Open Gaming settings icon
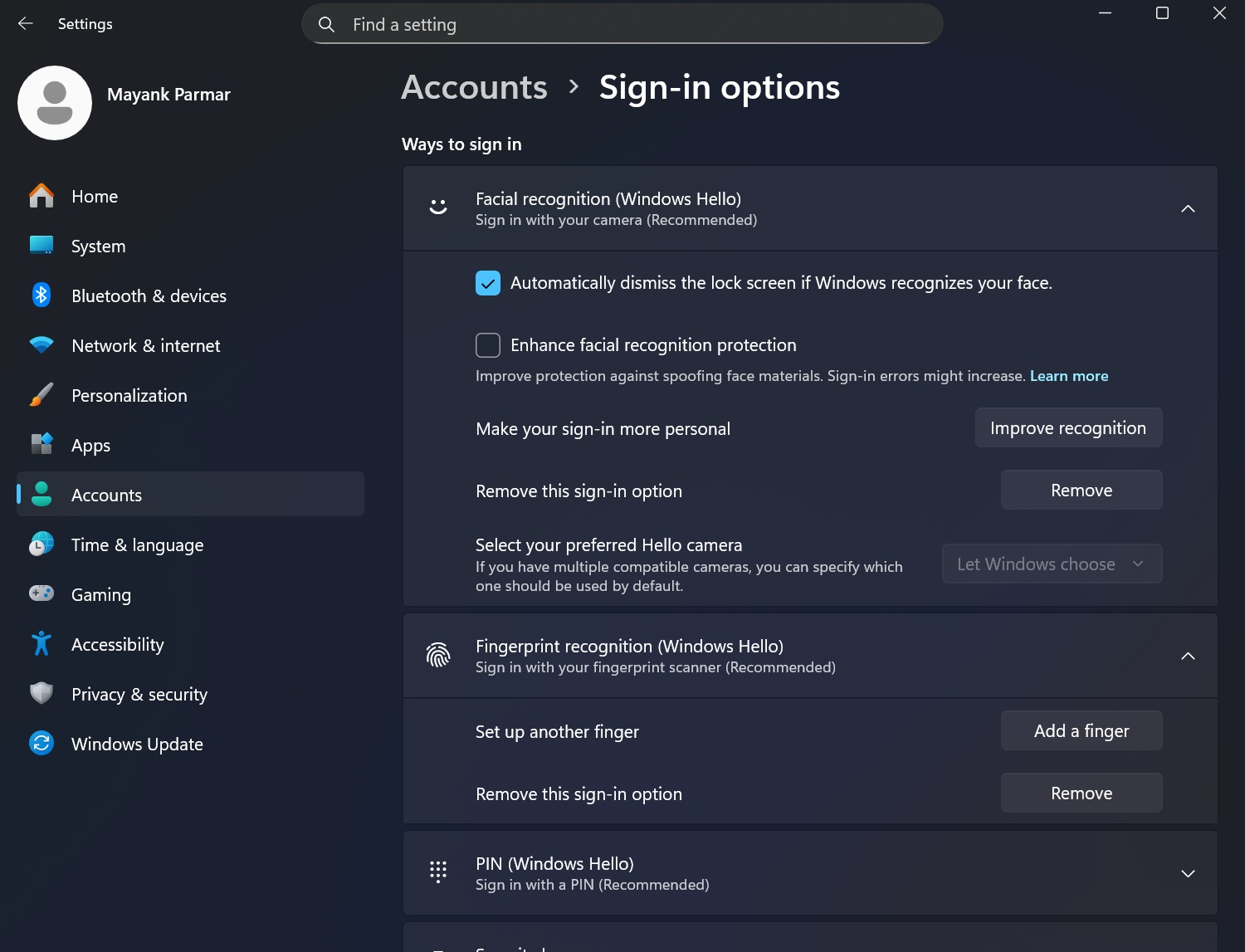This screenshot has width=1245, height=952. [41, 594]
